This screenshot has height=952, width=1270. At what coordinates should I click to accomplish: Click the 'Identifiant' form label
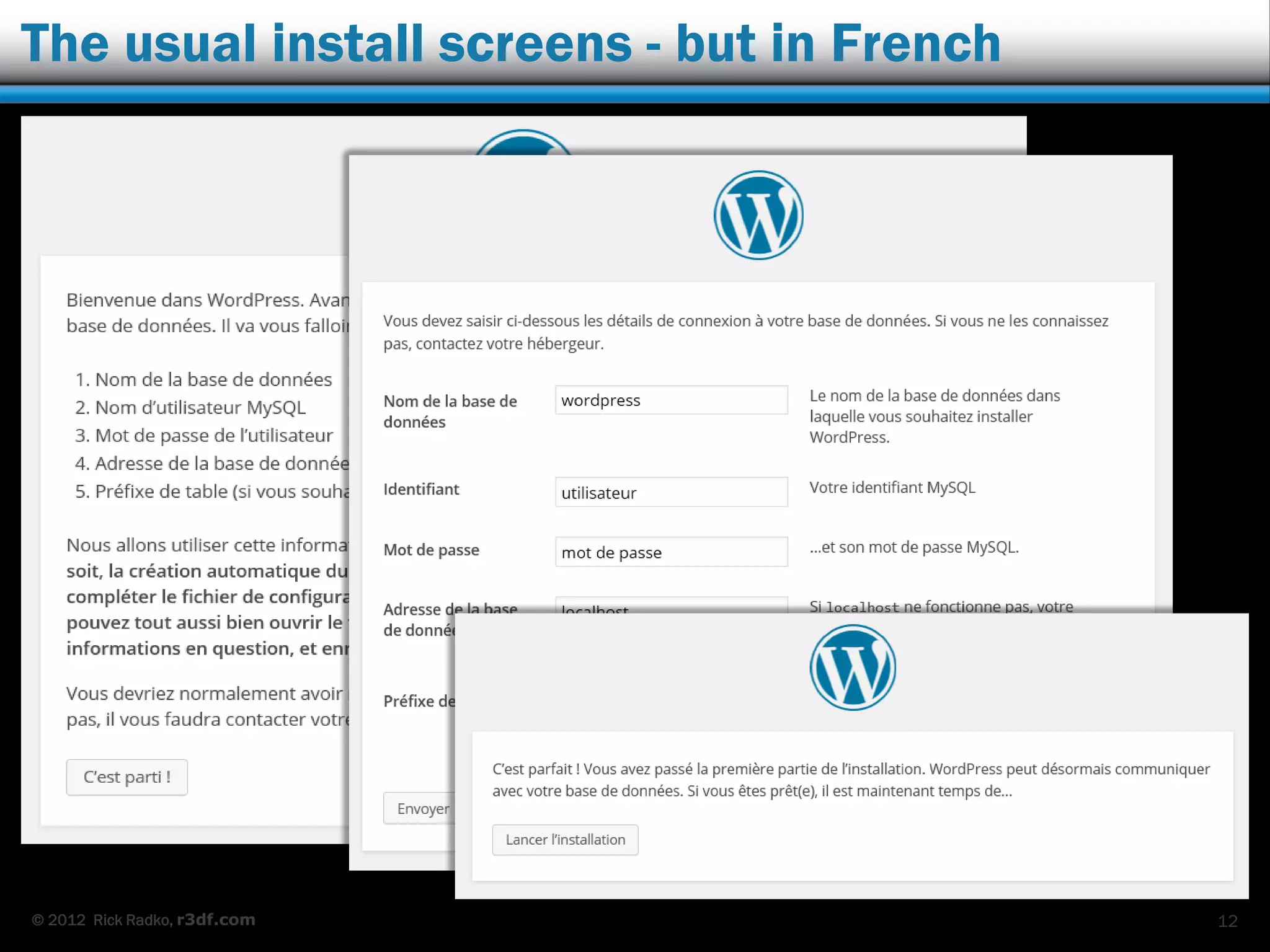421,489
